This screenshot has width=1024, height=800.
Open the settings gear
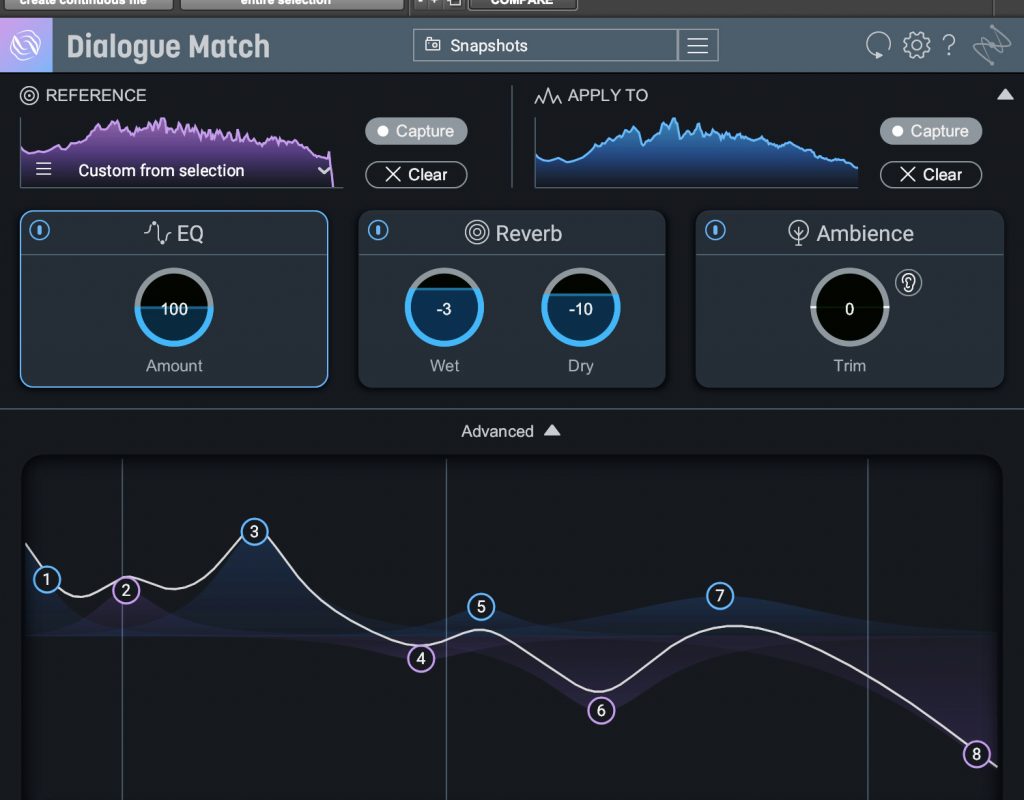coord(916,45)
